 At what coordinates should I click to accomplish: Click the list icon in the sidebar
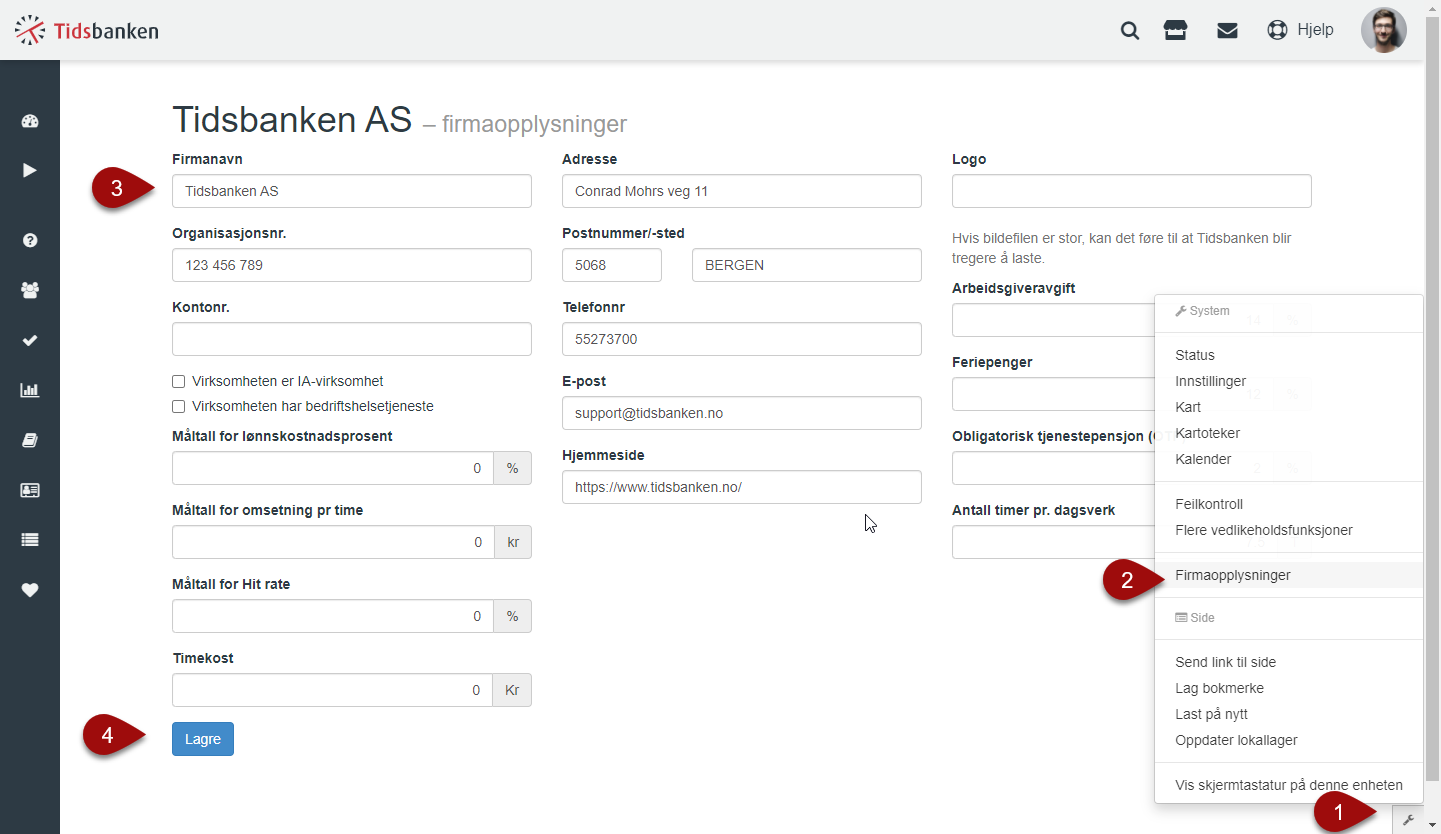coord(30,540)
